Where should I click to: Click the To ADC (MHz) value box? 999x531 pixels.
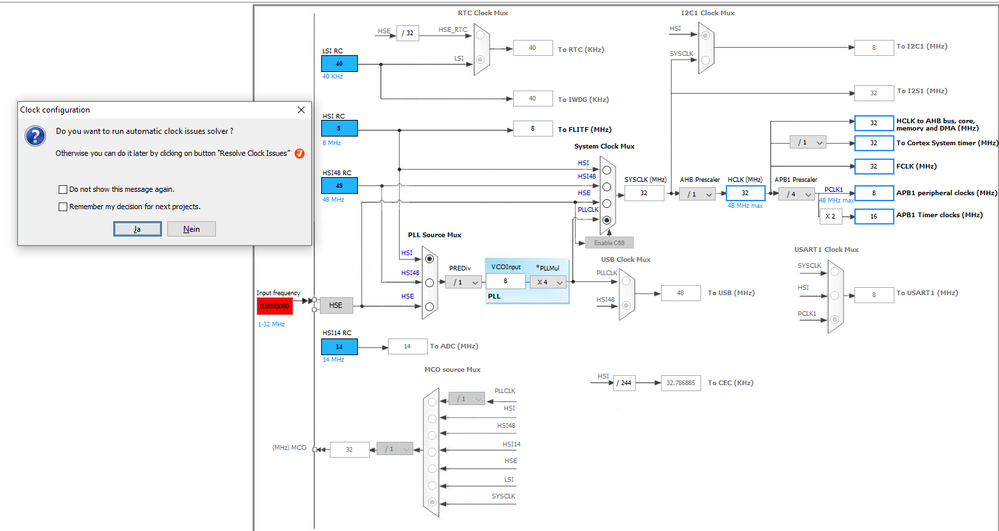408,347
